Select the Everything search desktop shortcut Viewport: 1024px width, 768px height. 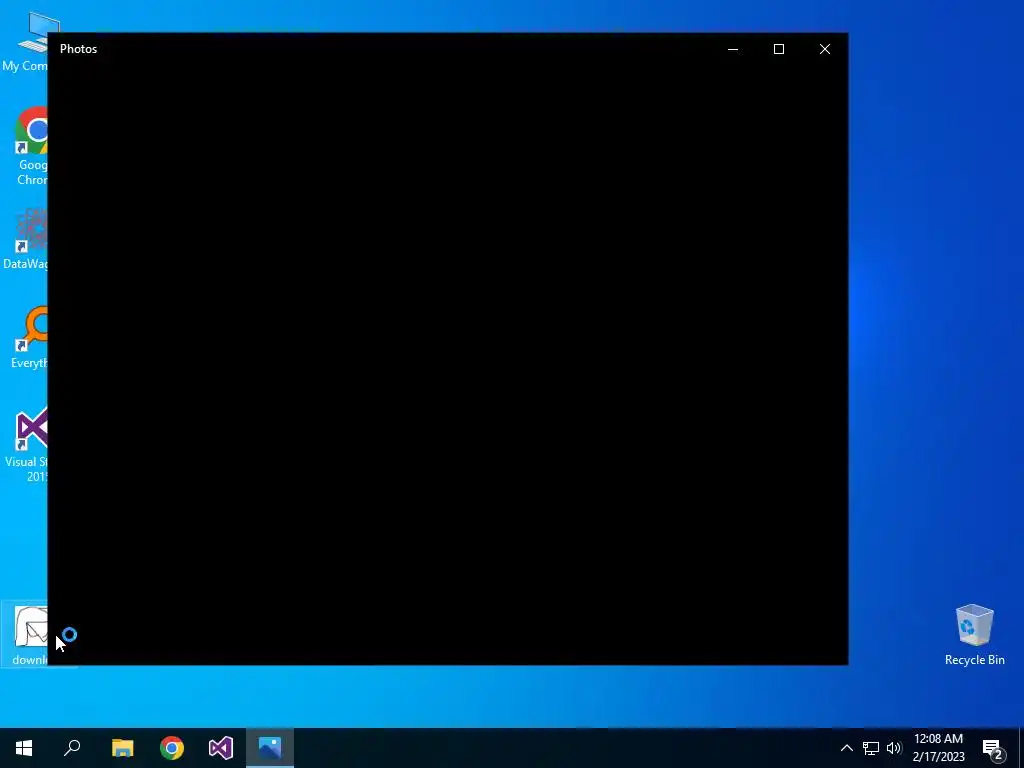[30, 338]
